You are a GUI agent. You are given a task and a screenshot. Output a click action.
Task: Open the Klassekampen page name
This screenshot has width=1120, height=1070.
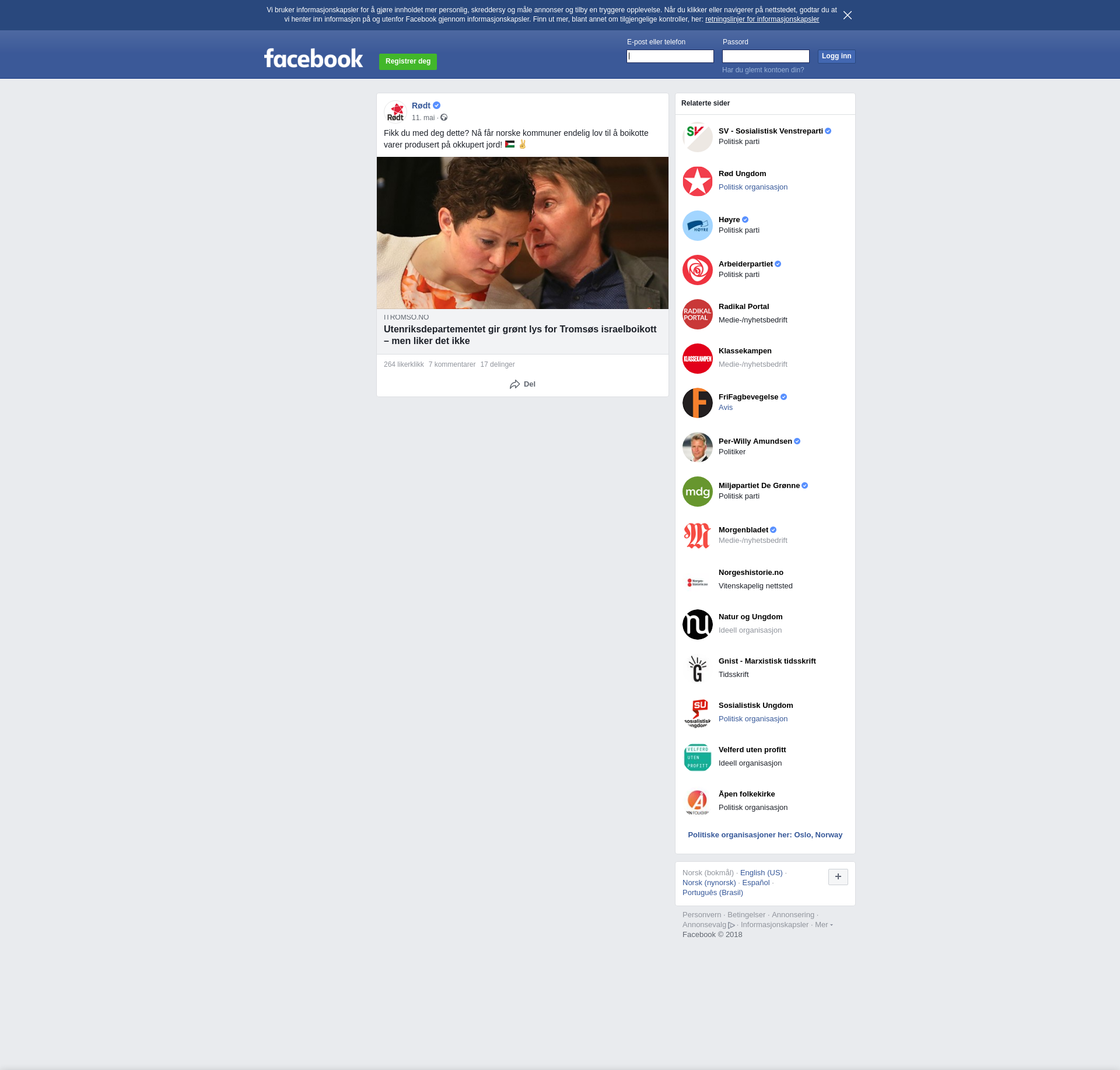pyautogui.click(x=745, y=351)
